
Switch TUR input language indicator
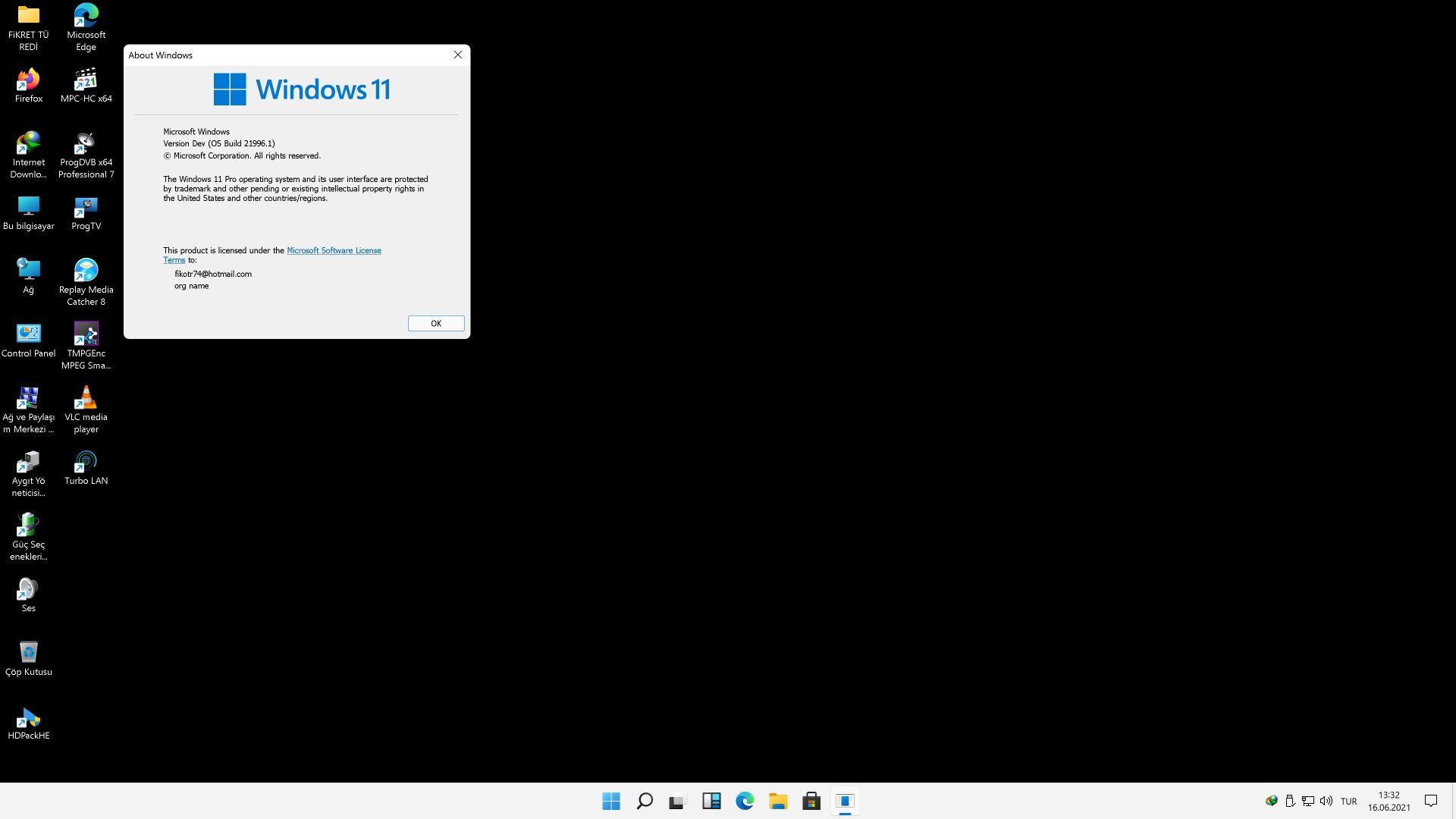coord(1348,801)
